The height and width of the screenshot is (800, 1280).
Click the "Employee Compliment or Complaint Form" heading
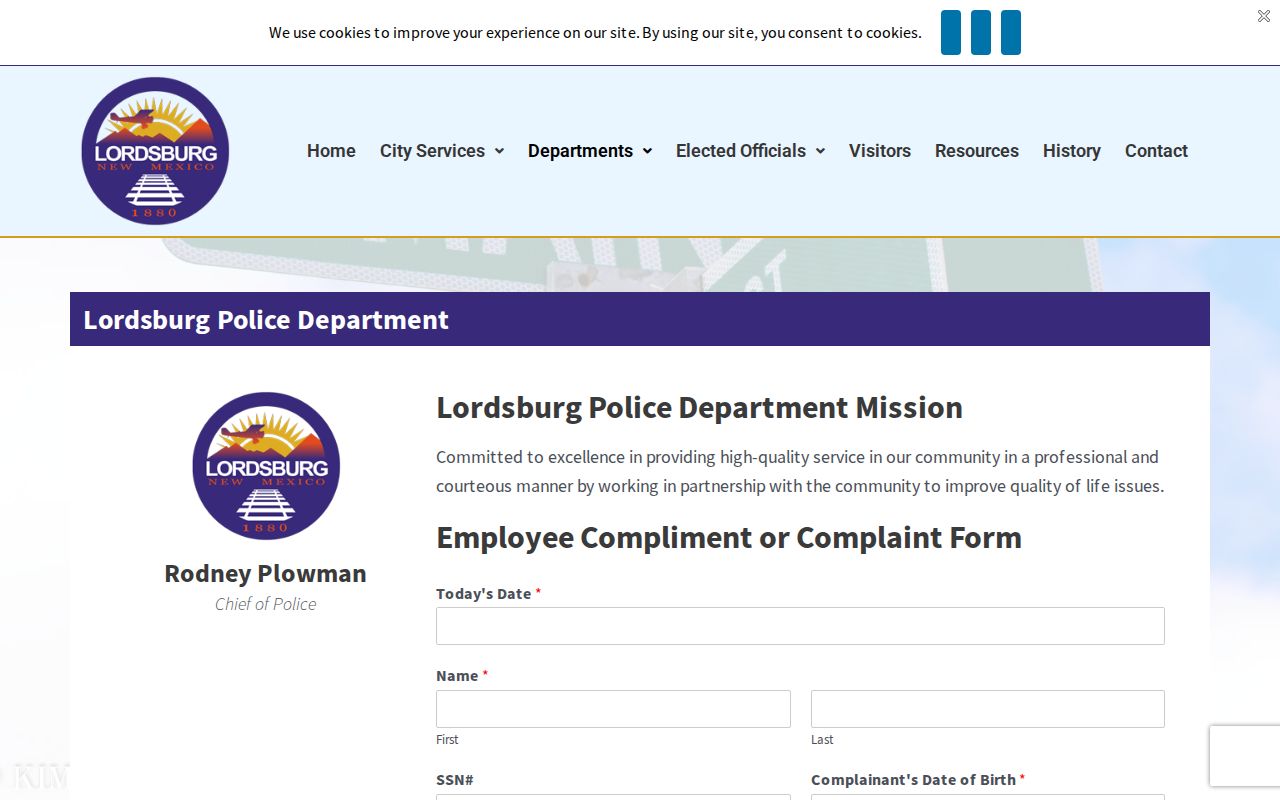tap(729, 538)
